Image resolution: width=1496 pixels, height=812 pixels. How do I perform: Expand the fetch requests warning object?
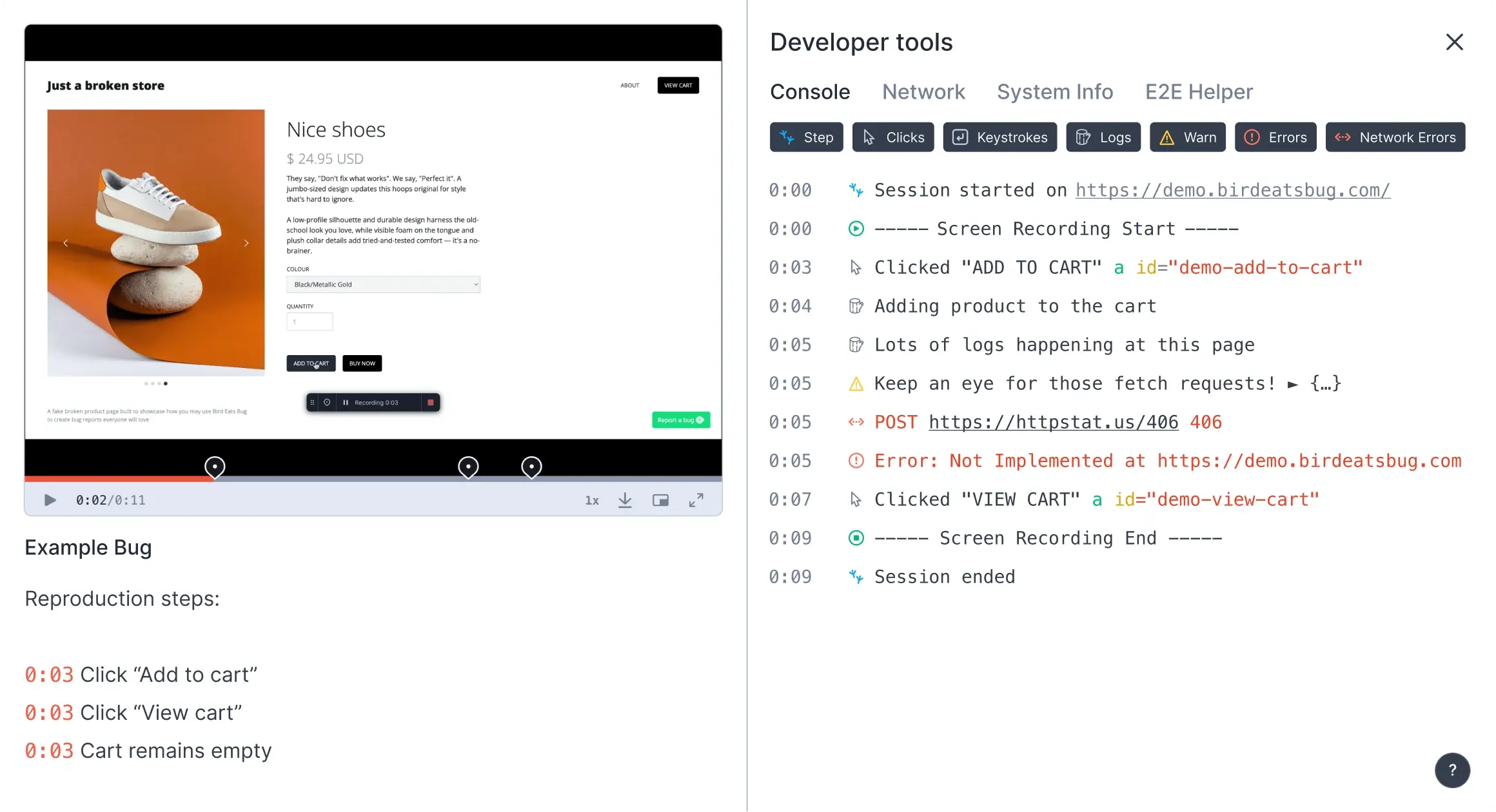coord(1314,383)
